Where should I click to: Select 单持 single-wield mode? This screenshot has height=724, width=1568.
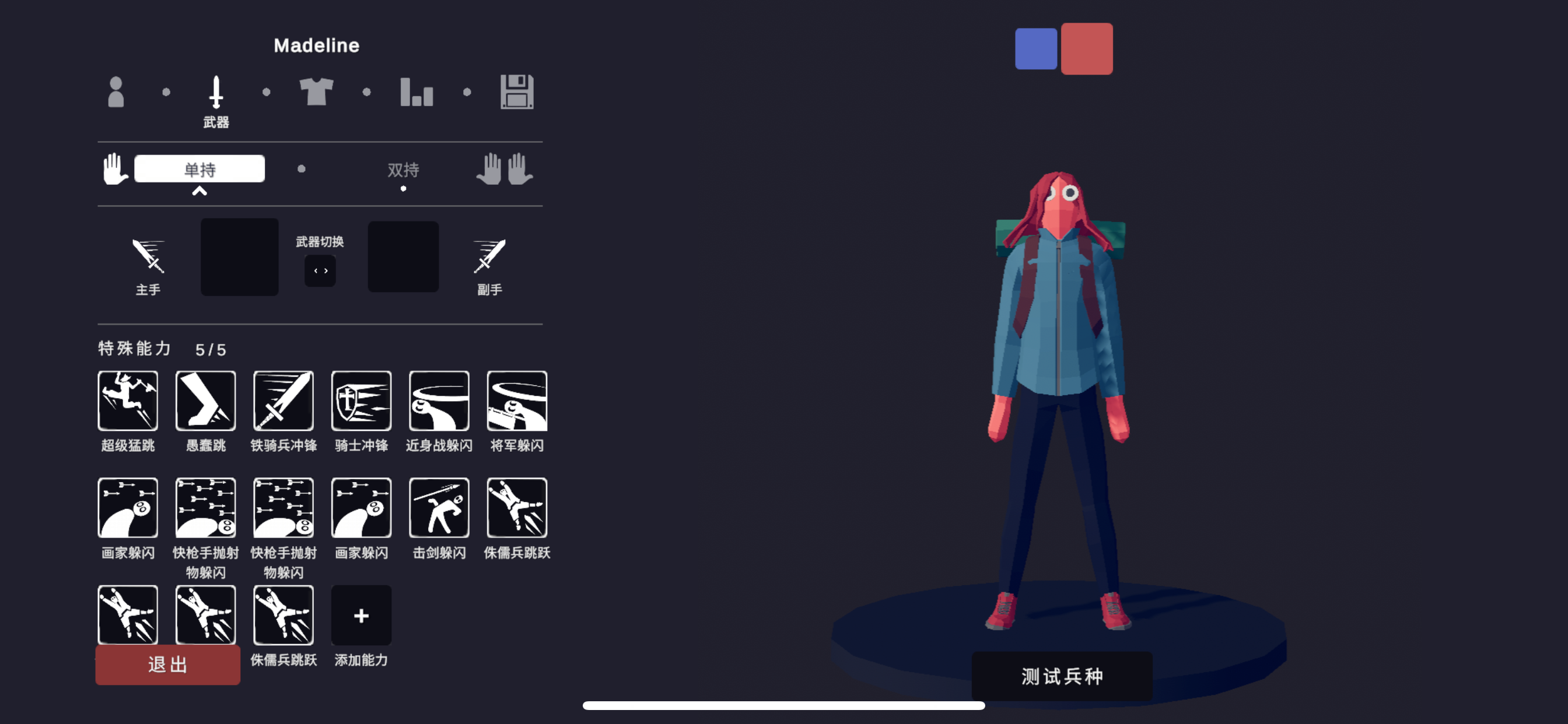tap(199, 168)
